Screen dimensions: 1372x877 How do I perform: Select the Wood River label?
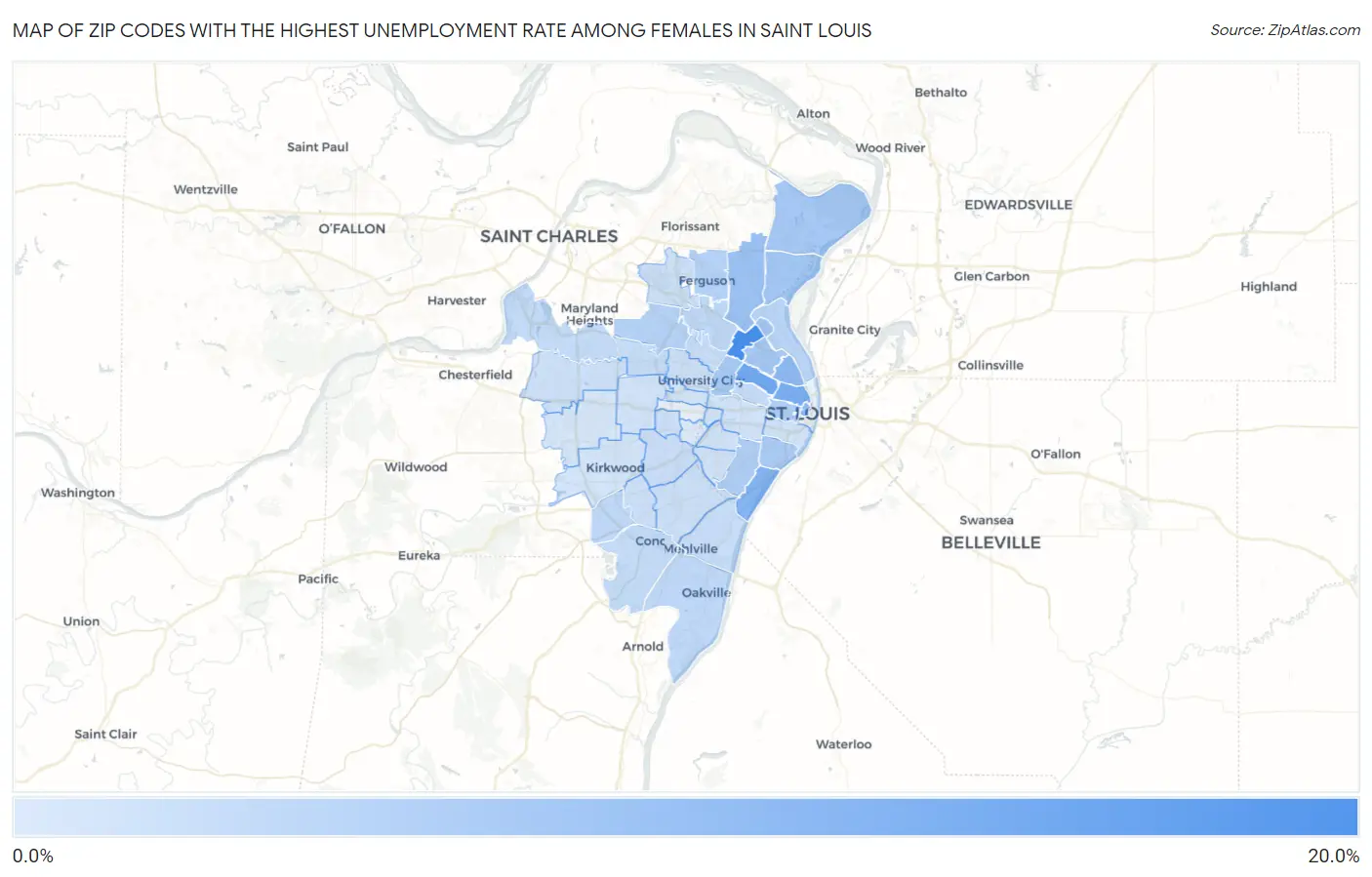(890, 148)
